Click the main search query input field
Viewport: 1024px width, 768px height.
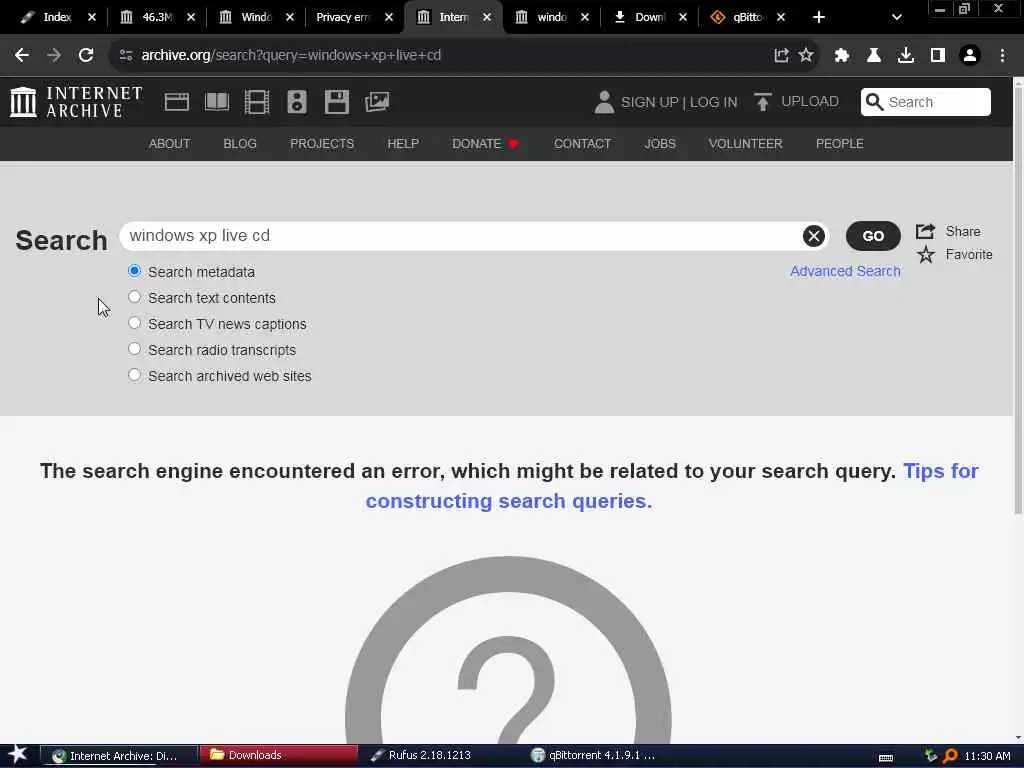[x=474, y=236]
